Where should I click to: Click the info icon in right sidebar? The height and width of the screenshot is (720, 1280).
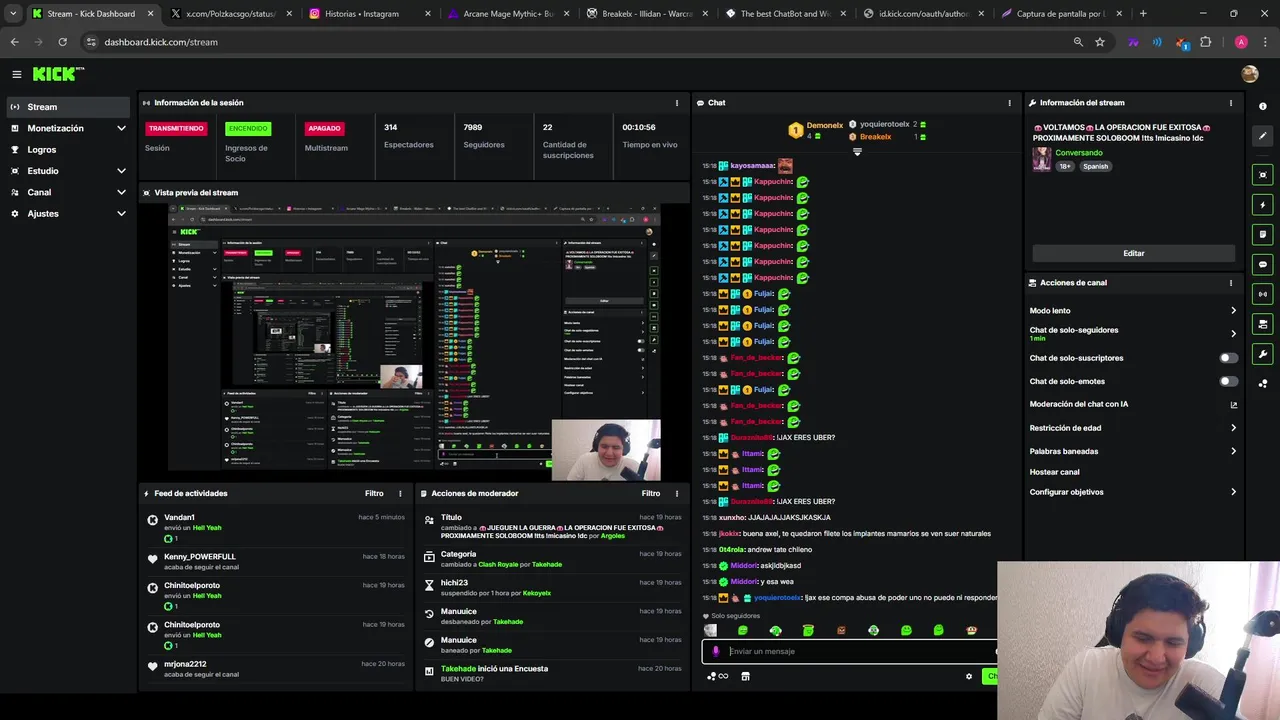coord(1263,106)
